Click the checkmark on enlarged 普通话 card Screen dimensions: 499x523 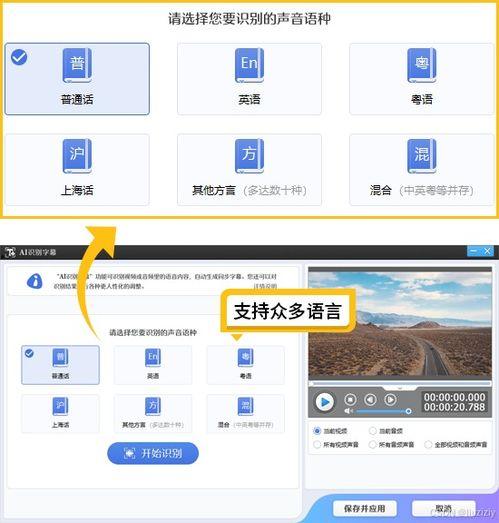[x=19, y=57]
